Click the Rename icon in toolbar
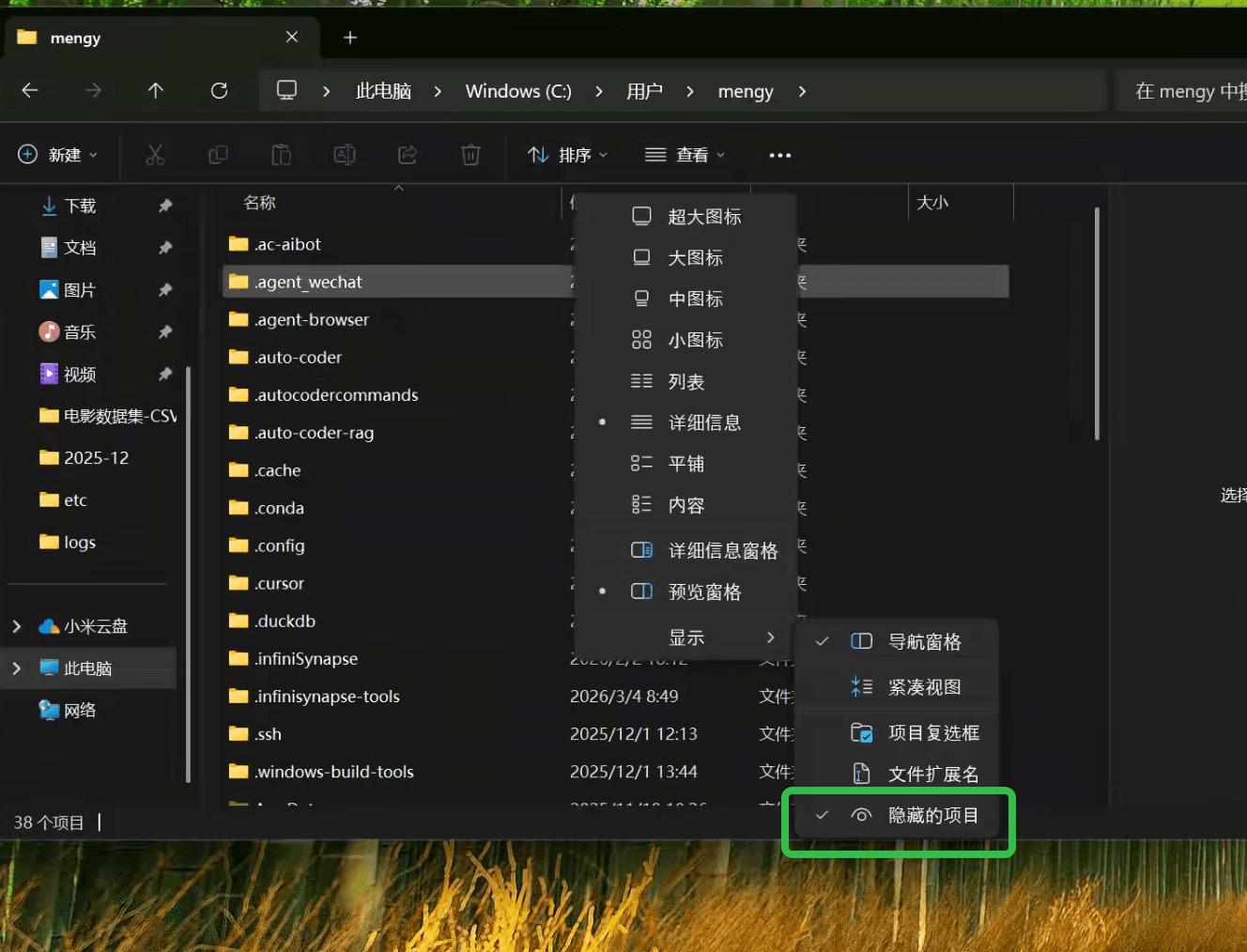 [345, 155]
